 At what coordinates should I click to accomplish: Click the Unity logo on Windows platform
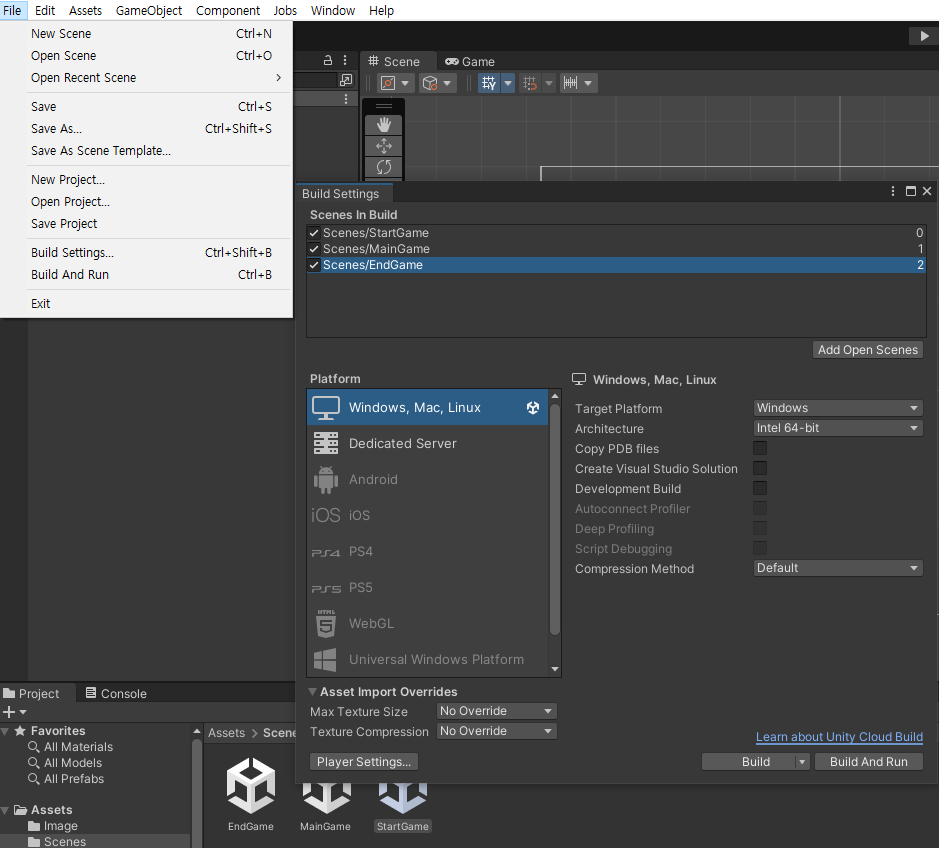[533, 408]
